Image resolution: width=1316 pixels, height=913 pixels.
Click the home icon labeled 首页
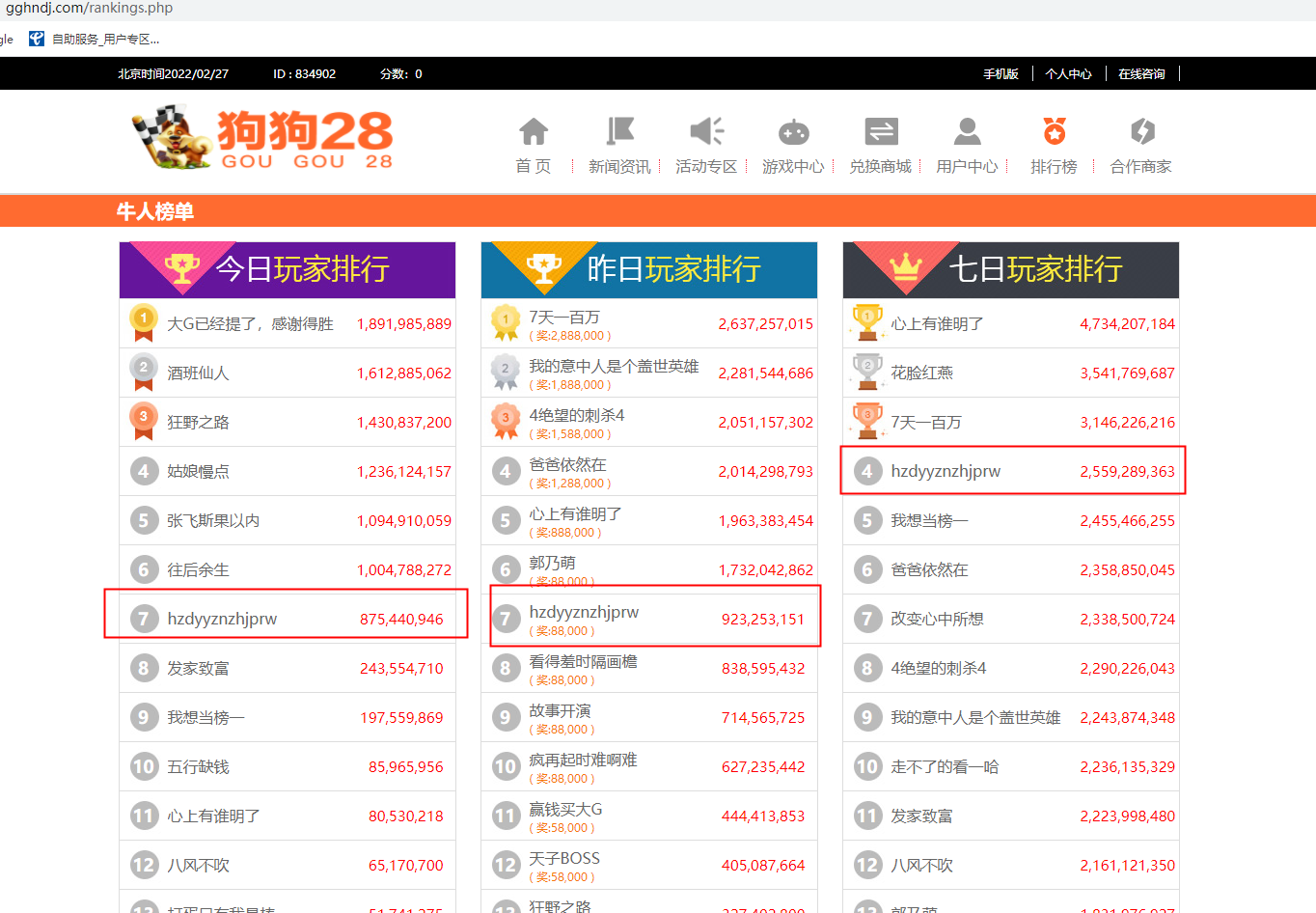tap(534, 132)
